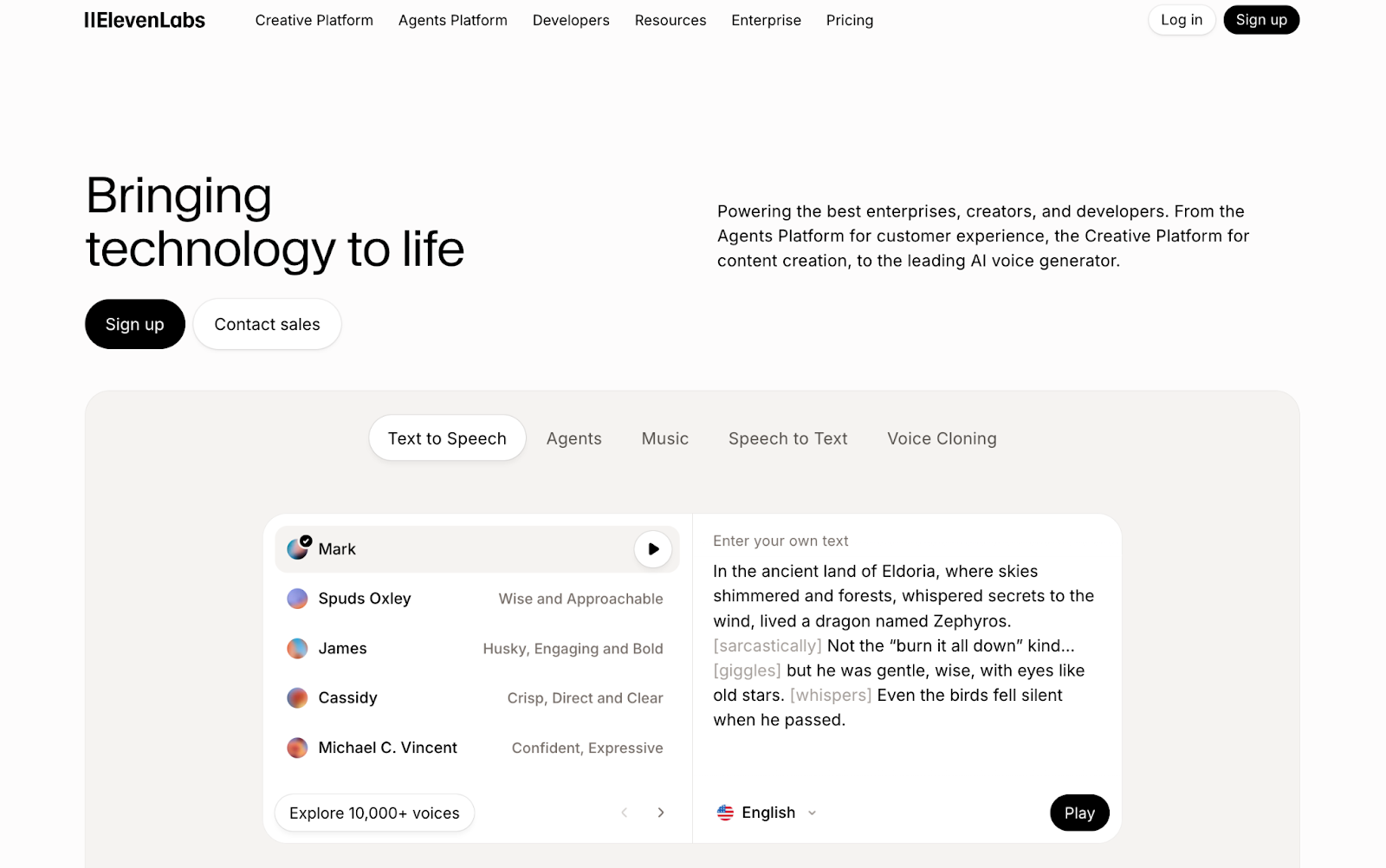Screen dimensions: 1386x868
Task: Click Mark's verified avatar icon
Action: pyautogui.click(x=298, y=548)
